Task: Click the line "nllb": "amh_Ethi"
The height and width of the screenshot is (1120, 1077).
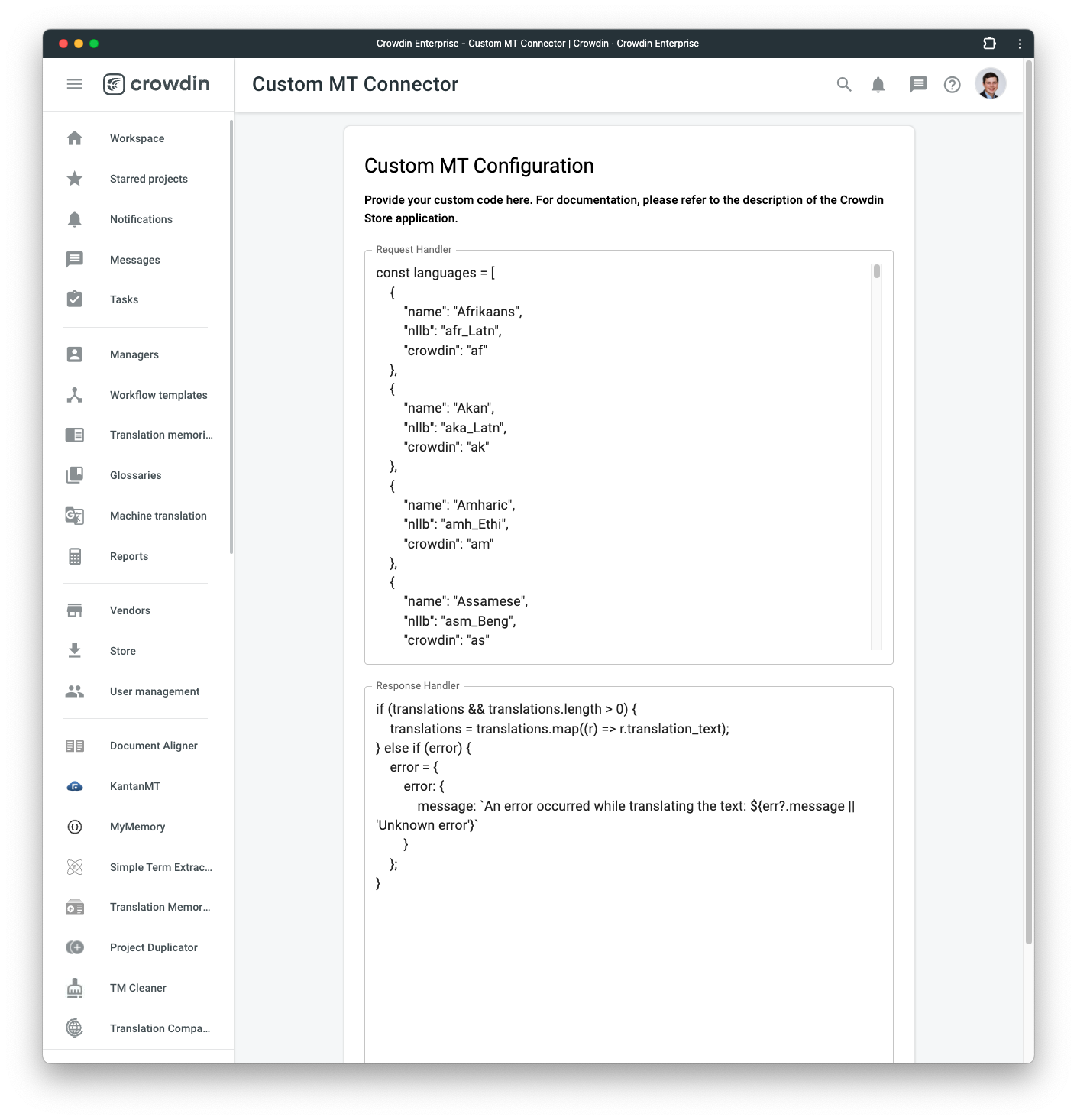Action: (456, 524)
